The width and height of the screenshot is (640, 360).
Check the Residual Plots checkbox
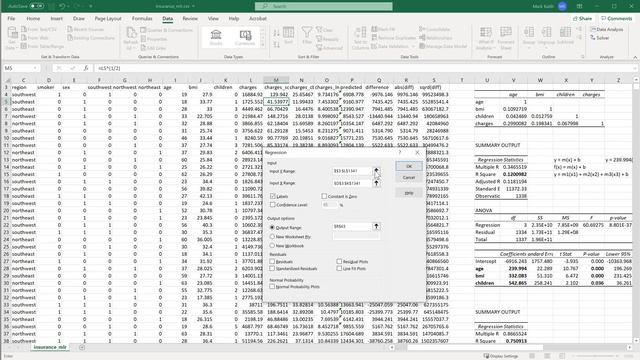(339, 262)
